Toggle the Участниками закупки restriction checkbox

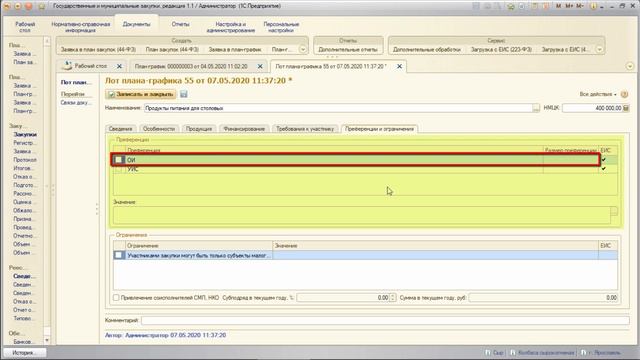point(119,255)
